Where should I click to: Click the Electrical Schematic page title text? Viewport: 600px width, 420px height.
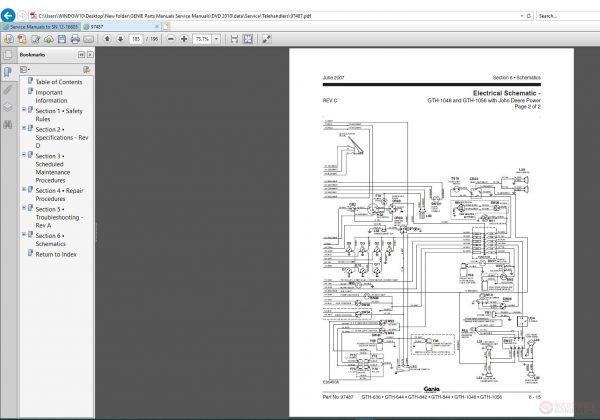click(x=507, y=93)
